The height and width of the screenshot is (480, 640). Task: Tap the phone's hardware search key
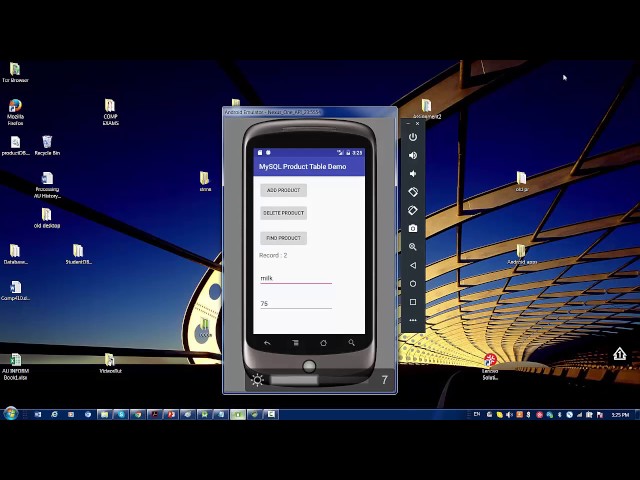pyautogui.click(x=351, y=343)
